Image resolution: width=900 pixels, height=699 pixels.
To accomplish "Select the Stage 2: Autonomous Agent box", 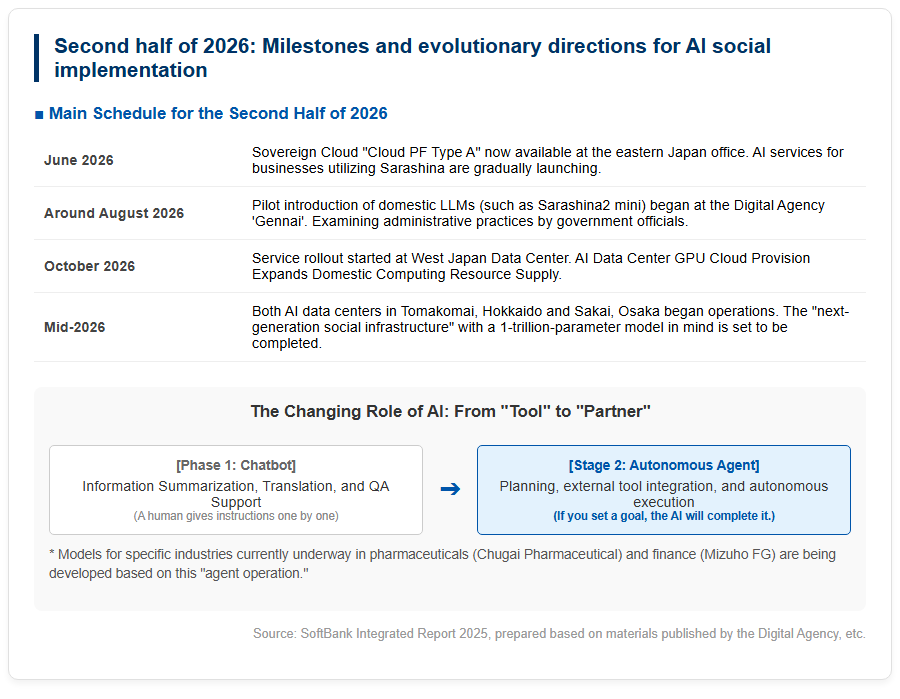I will 664,490.
